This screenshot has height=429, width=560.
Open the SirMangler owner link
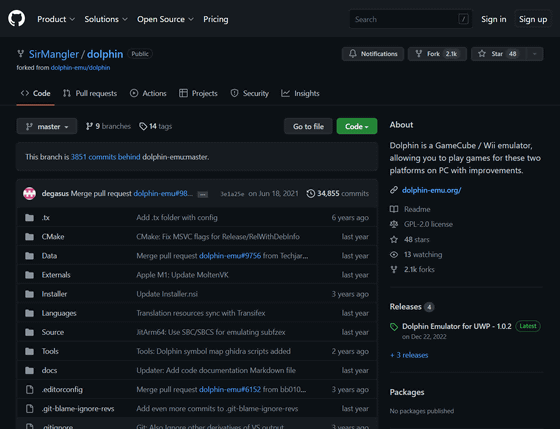(x=54, y=54)
